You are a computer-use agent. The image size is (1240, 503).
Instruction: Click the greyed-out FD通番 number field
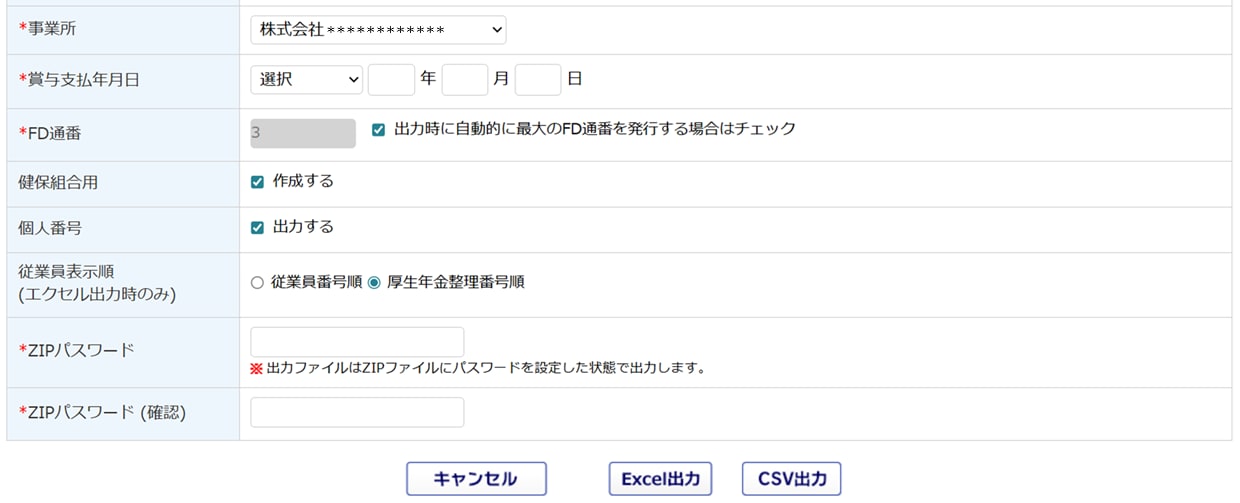coord(303,133)
